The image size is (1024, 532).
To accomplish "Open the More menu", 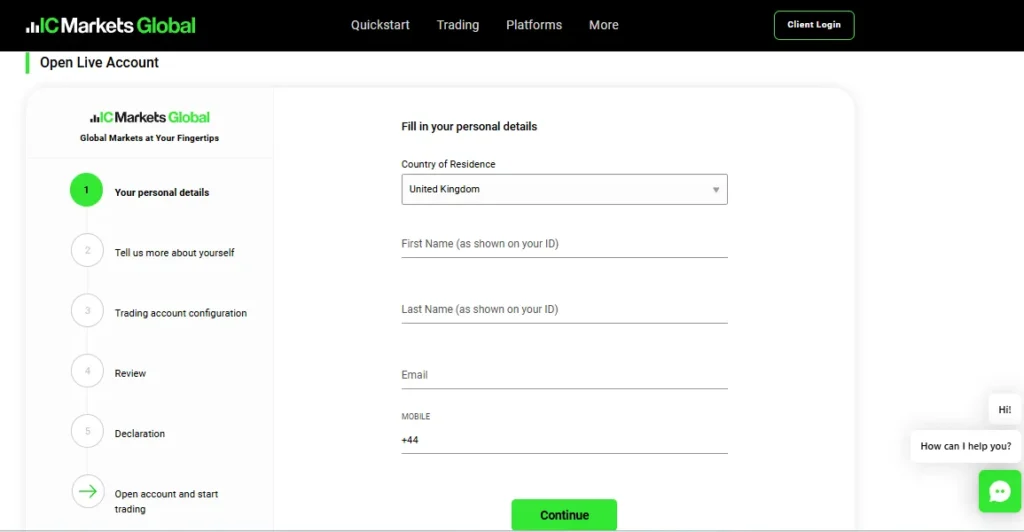I will (603, 25).
